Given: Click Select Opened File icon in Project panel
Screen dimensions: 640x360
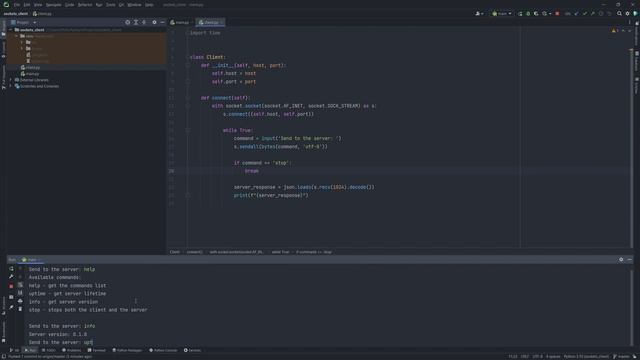Looking at the screenshot, I should (128, 22).
